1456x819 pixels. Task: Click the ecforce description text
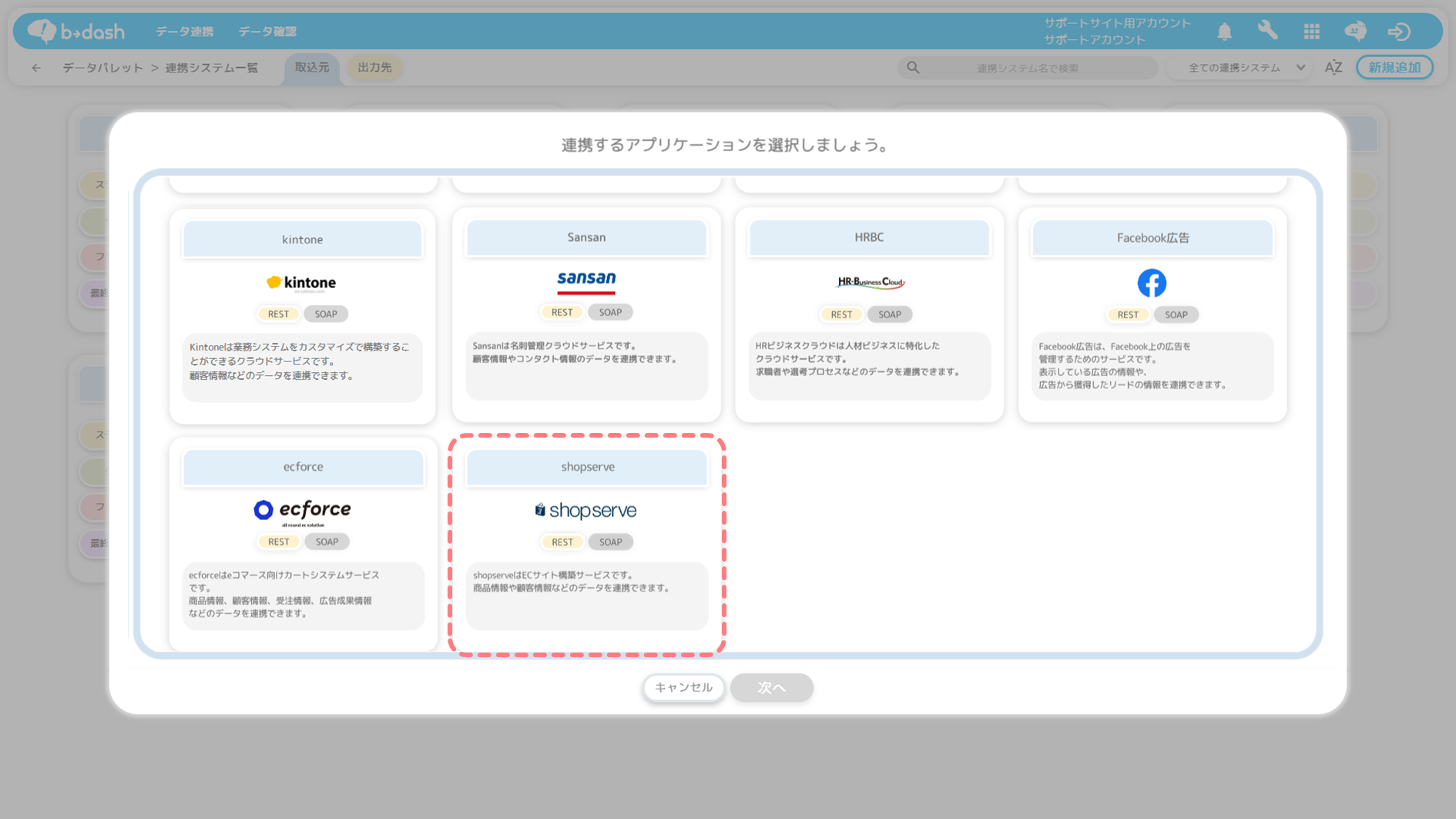tap(284, 594)
